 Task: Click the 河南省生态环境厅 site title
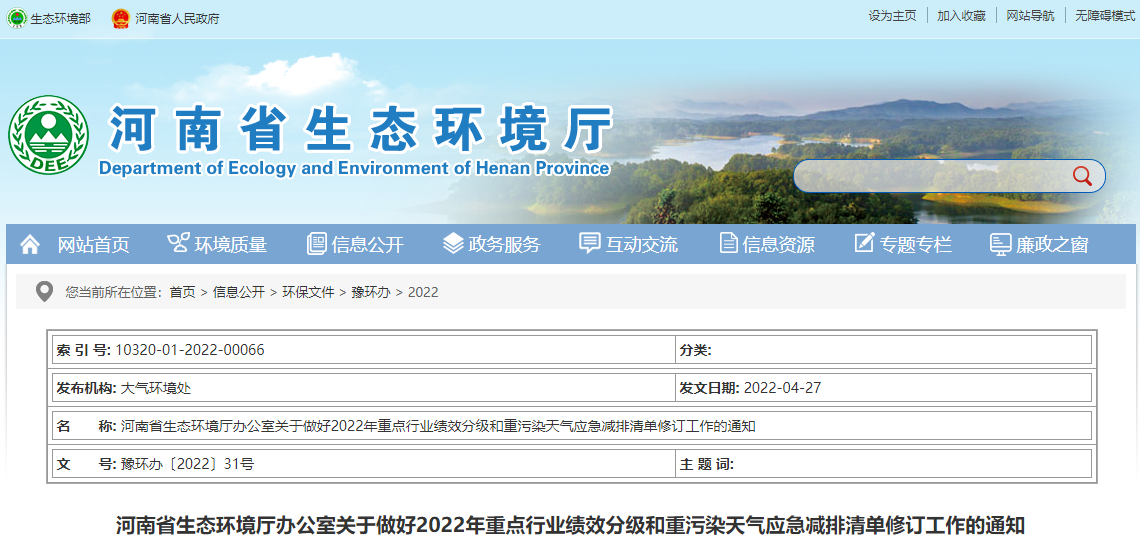coord(361,129)
